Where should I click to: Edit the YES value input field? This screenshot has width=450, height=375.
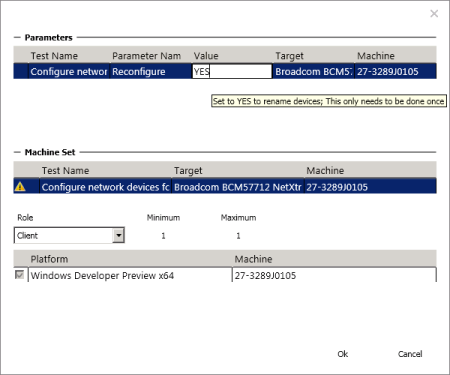click(232, 71)
